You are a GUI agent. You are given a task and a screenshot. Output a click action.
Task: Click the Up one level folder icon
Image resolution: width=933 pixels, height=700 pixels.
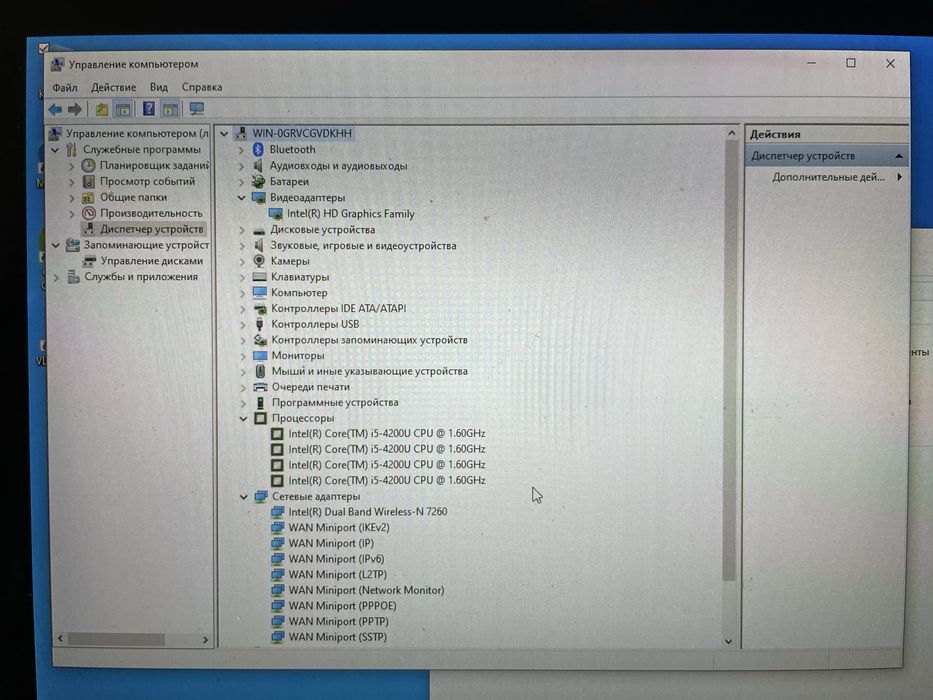[x=102, y=110]
